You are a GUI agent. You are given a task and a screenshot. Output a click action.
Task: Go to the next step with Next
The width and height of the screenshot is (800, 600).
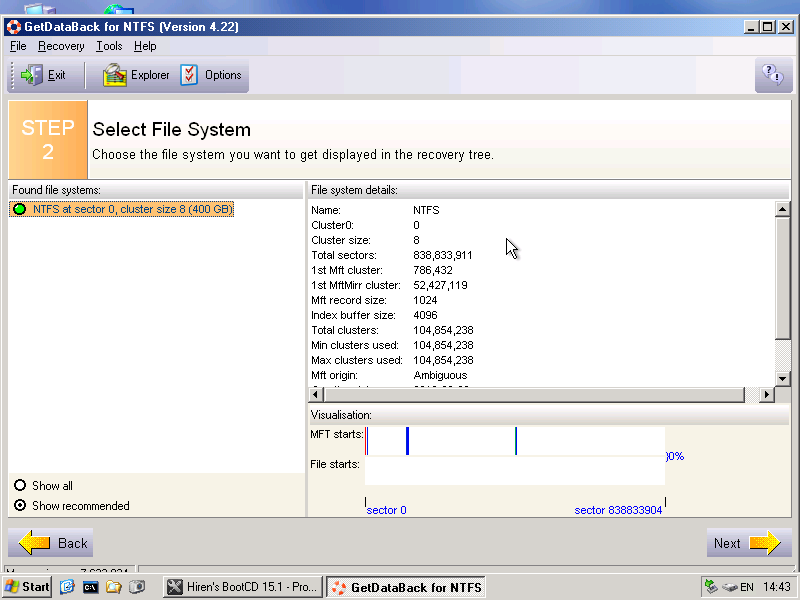pos(749,543)
